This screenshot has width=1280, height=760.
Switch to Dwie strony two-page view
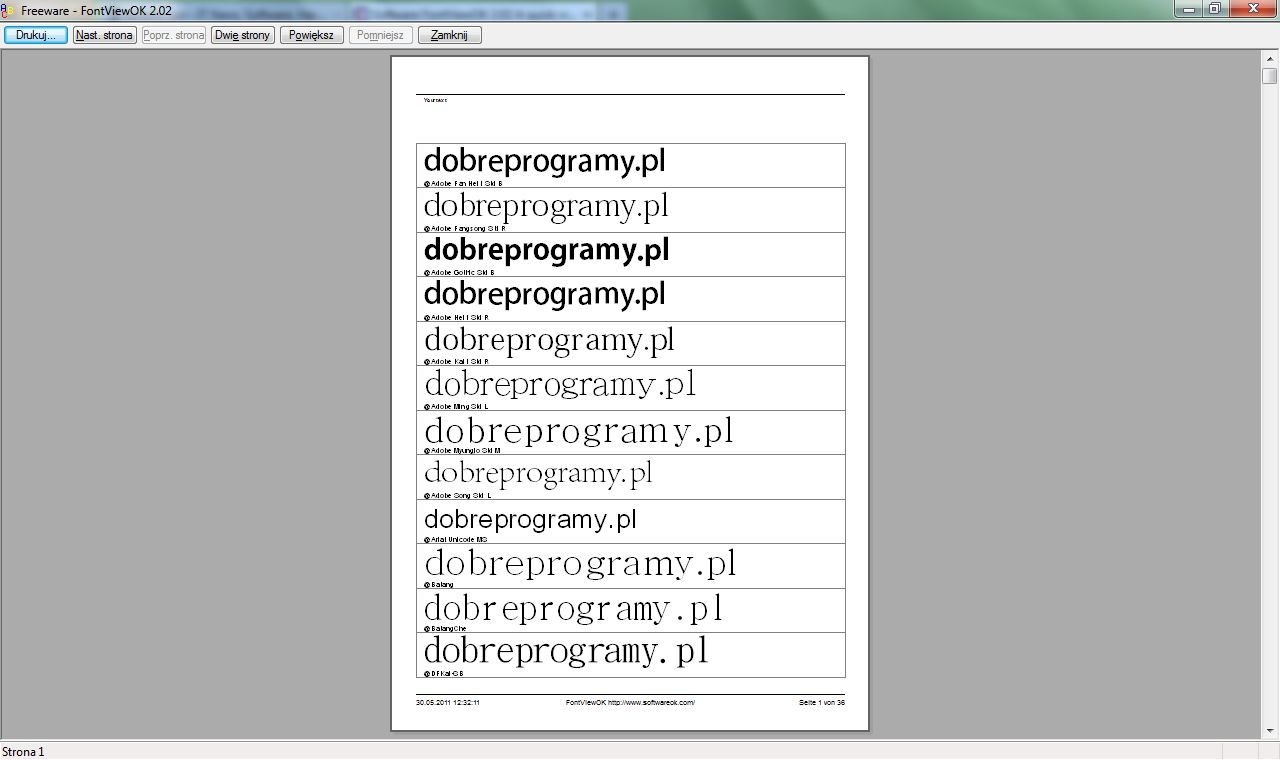coord(243,35)
